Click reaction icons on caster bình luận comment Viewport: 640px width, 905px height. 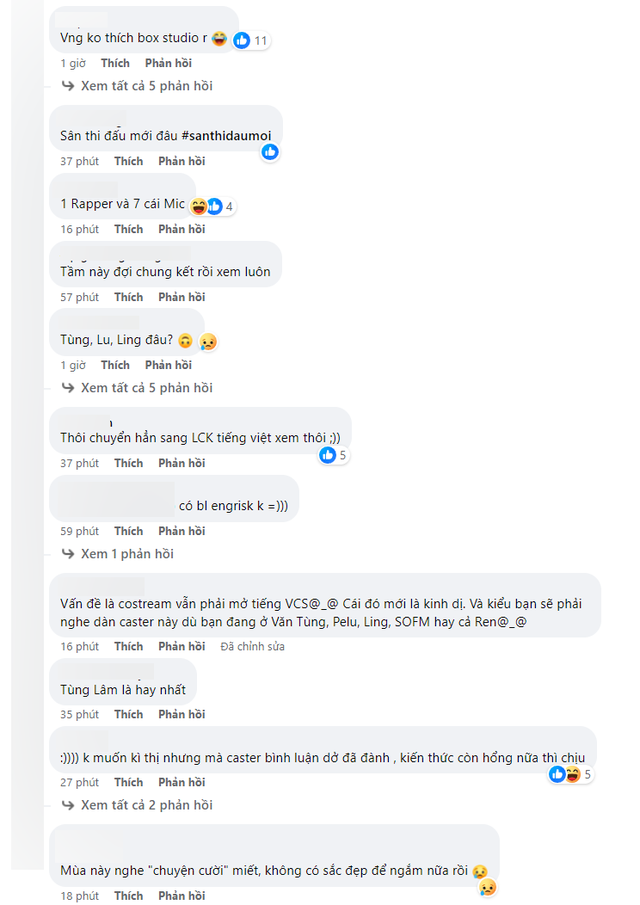click(564, 774)
